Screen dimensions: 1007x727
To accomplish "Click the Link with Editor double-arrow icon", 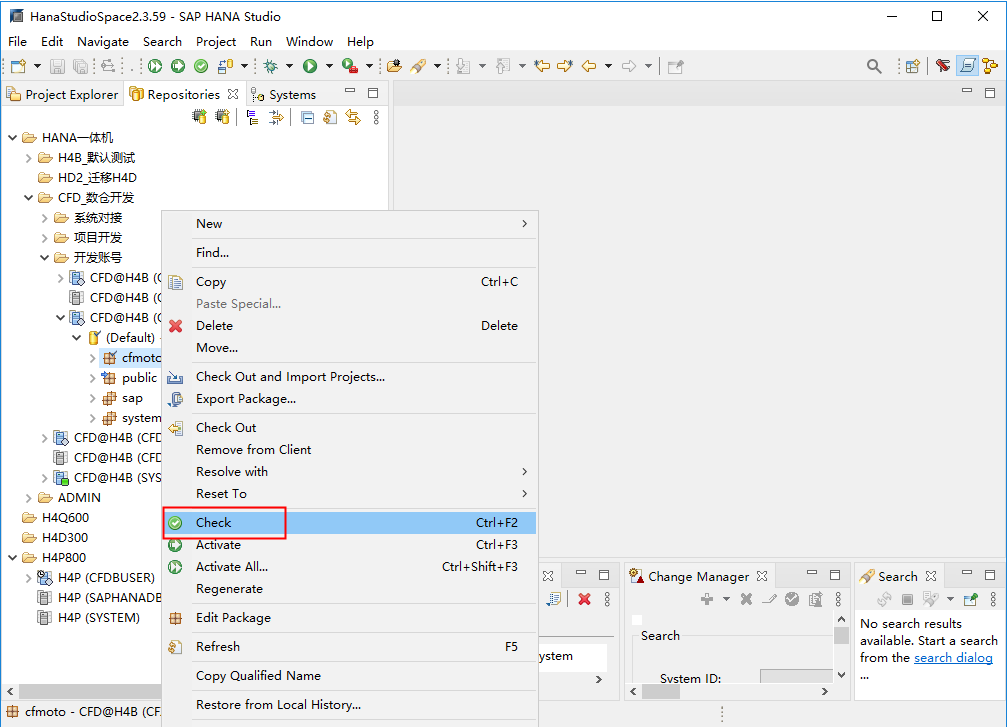I will click(353, 118).
